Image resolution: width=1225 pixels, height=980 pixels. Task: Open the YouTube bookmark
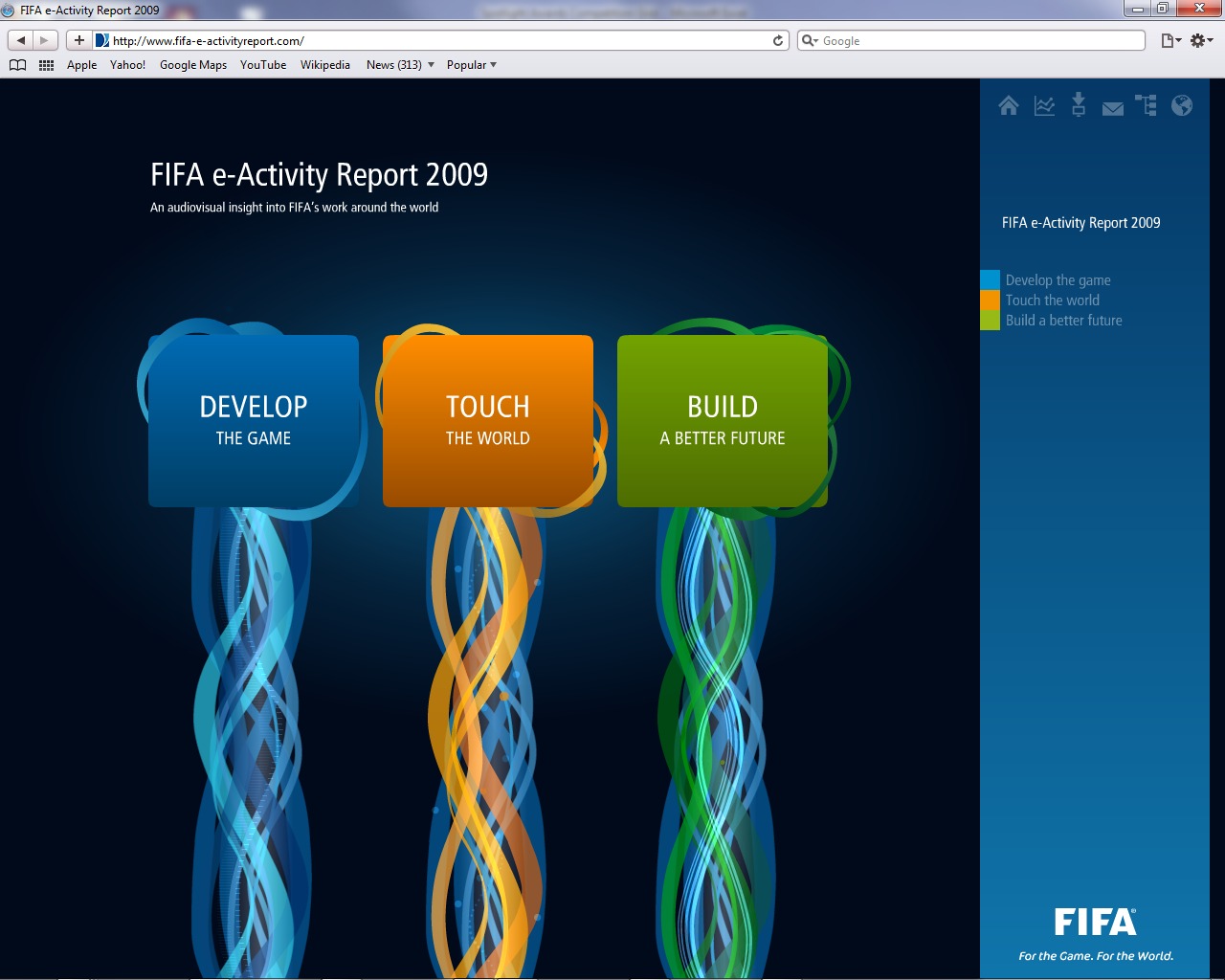[263, 65]
